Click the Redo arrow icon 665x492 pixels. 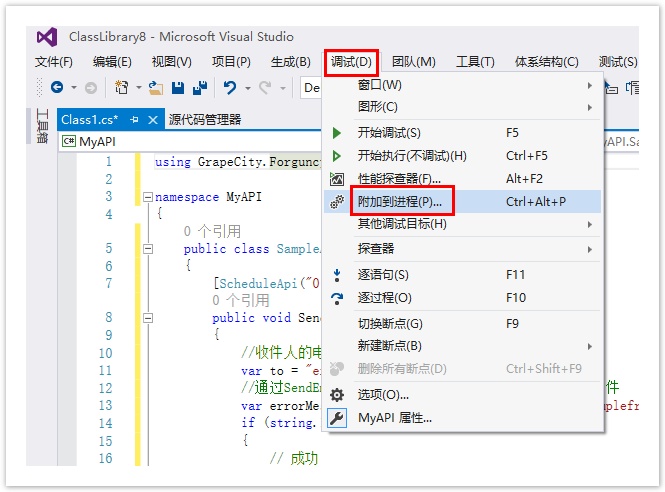(265, 88)
